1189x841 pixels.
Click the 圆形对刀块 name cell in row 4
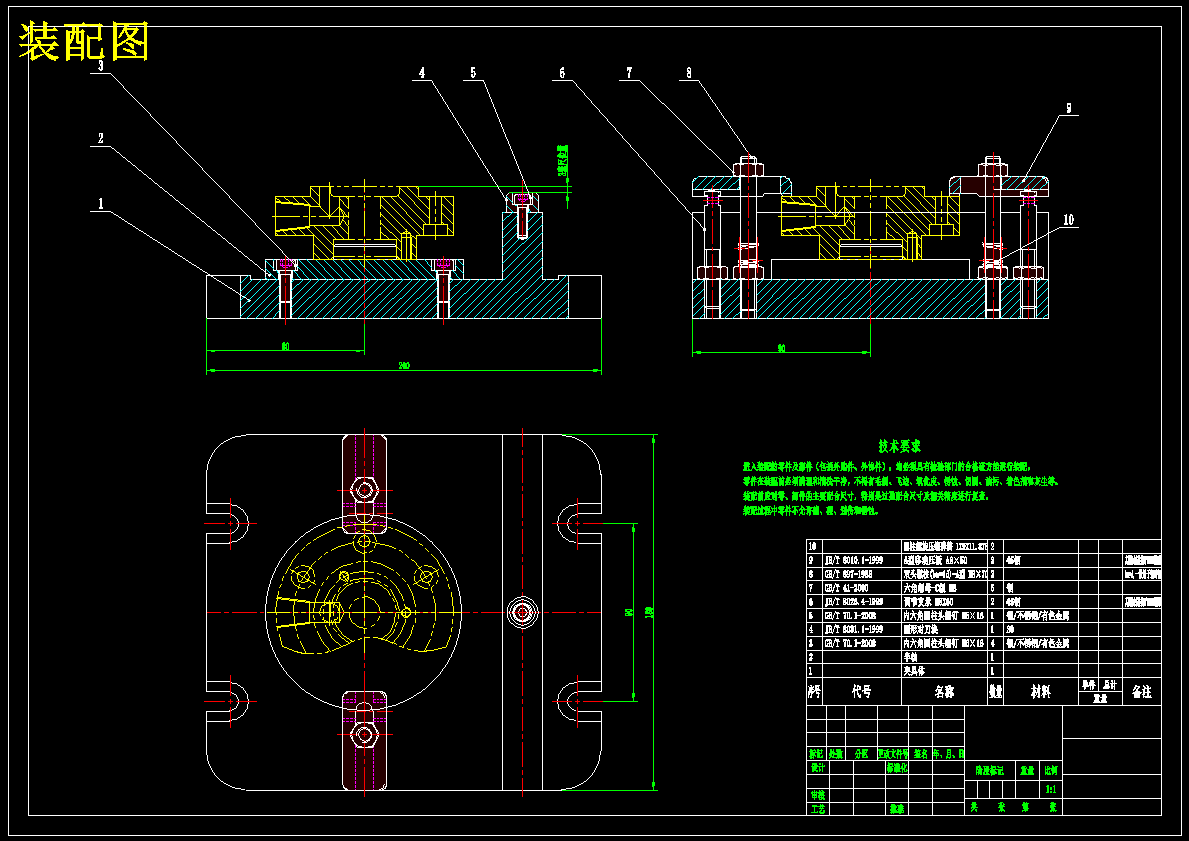click(x=920, y=629)
